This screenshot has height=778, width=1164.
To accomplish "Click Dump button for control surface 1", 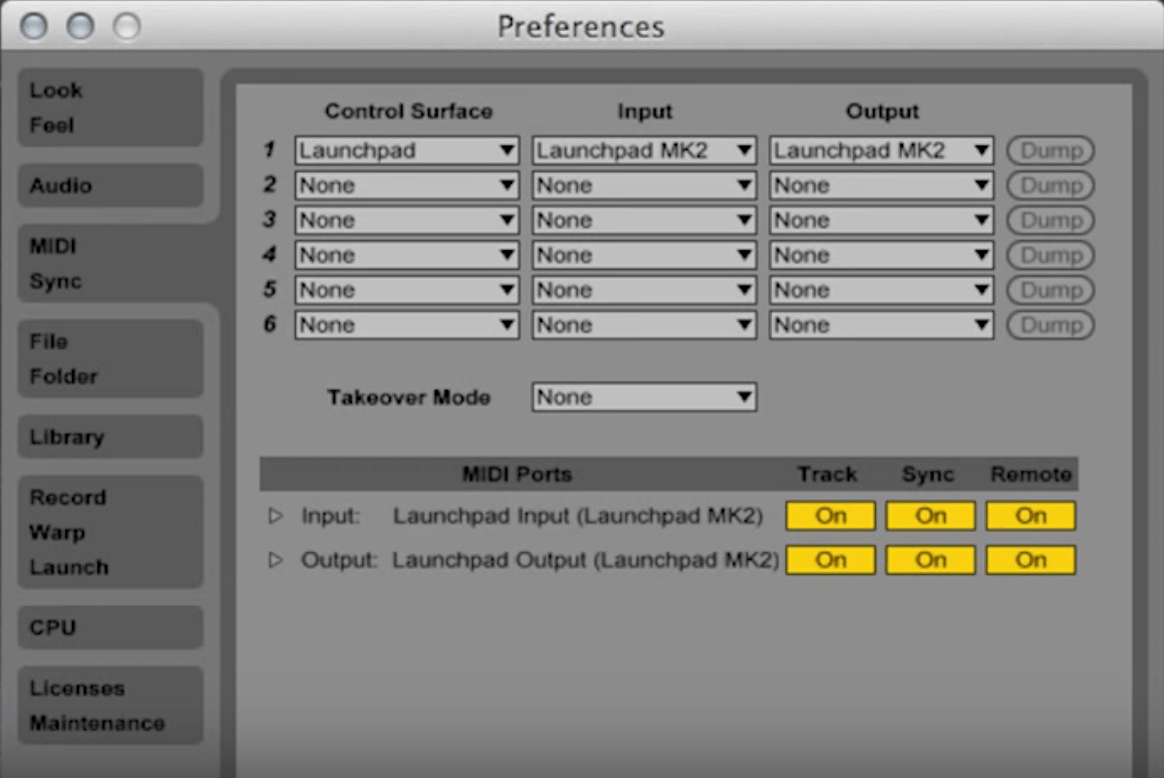I will [x=1050, y=151].
